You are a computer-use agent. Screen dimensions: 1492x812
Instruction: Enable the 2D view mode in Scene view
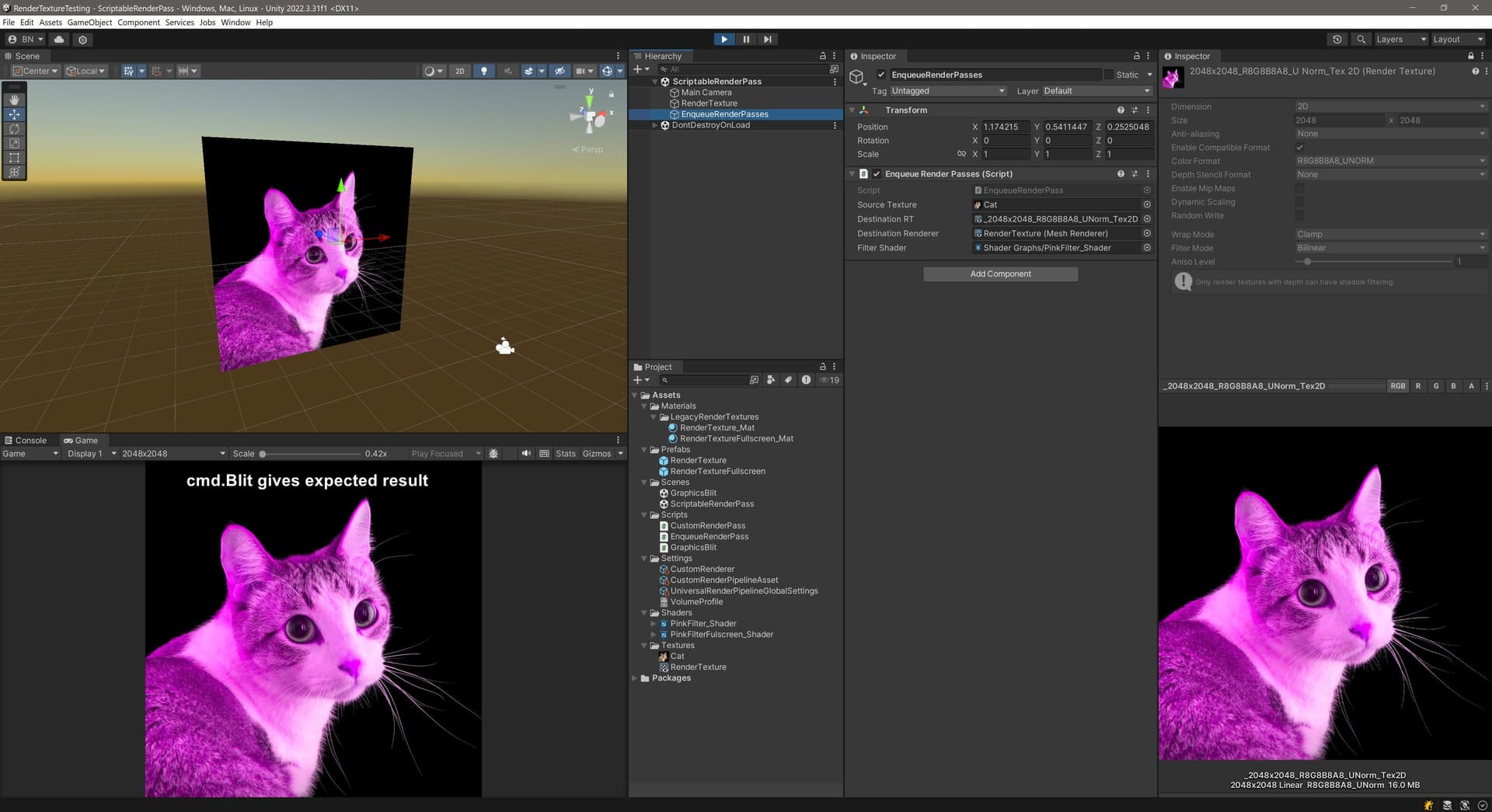pyautogui.click(x=460, y=71)
